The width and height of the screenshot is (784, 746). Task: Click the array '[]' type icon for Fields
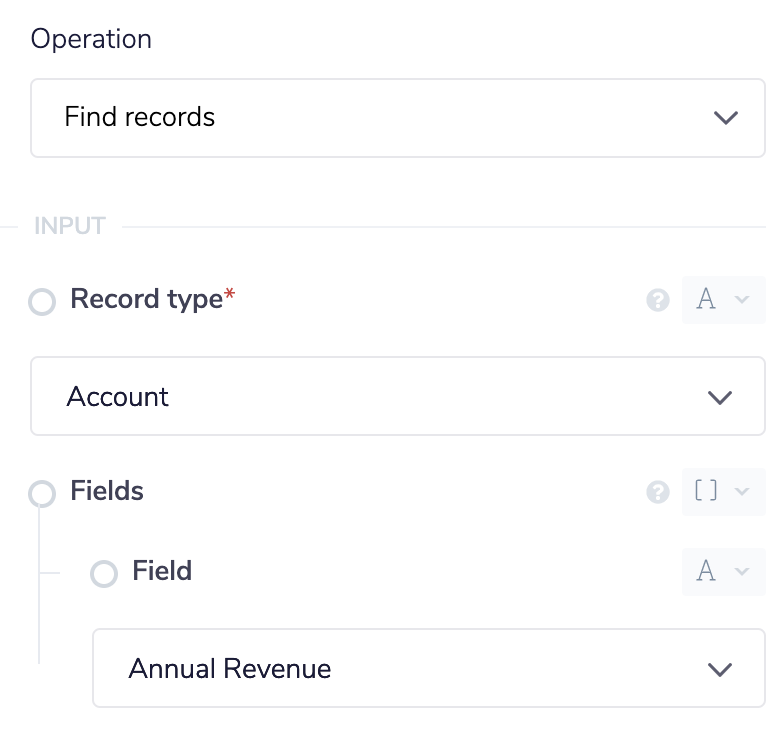(x=706, y=492)
